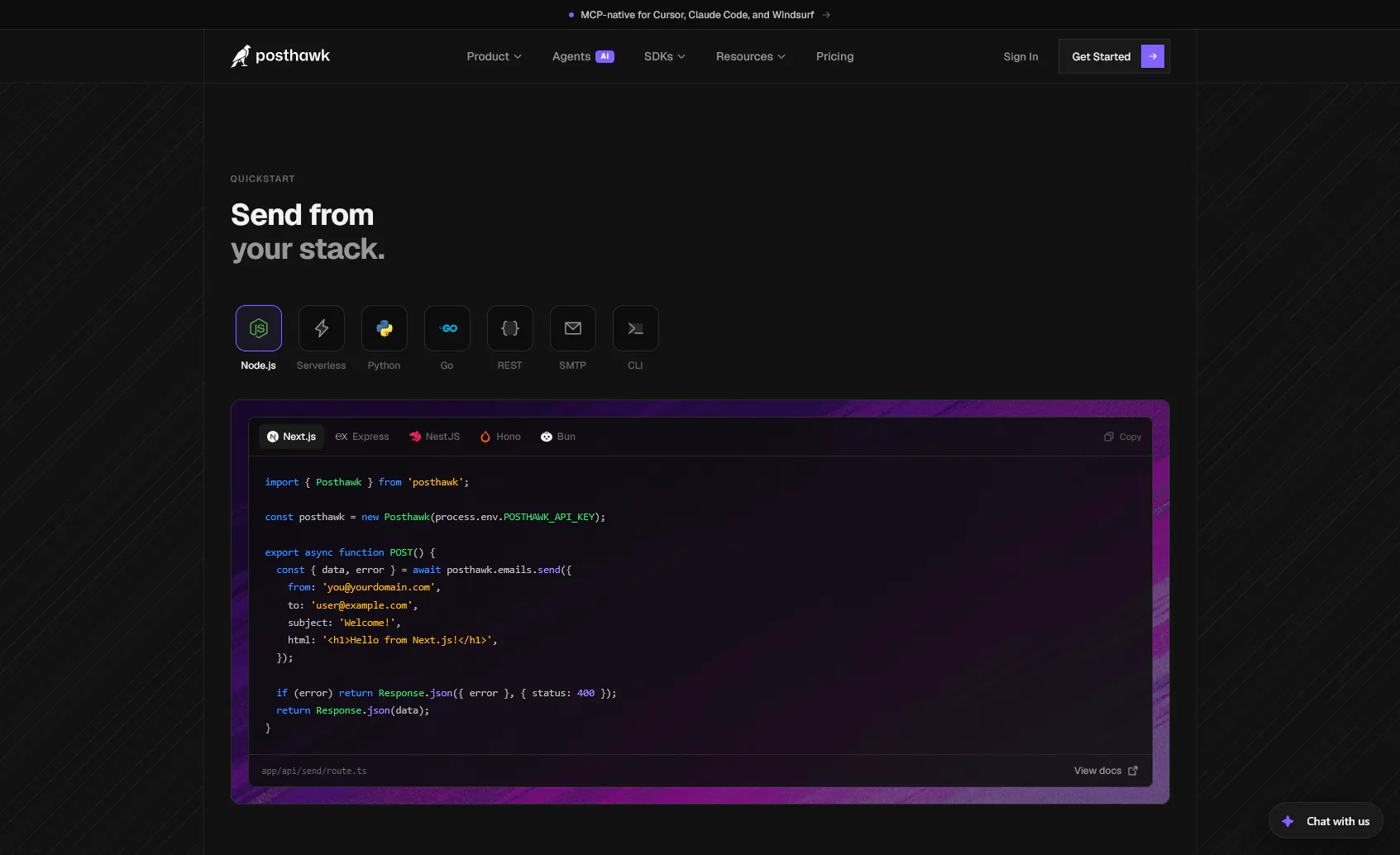The width and height of the screenshot is (1400, 855).
Task: Click the QUICKSTART label
Action: [262, 179]
